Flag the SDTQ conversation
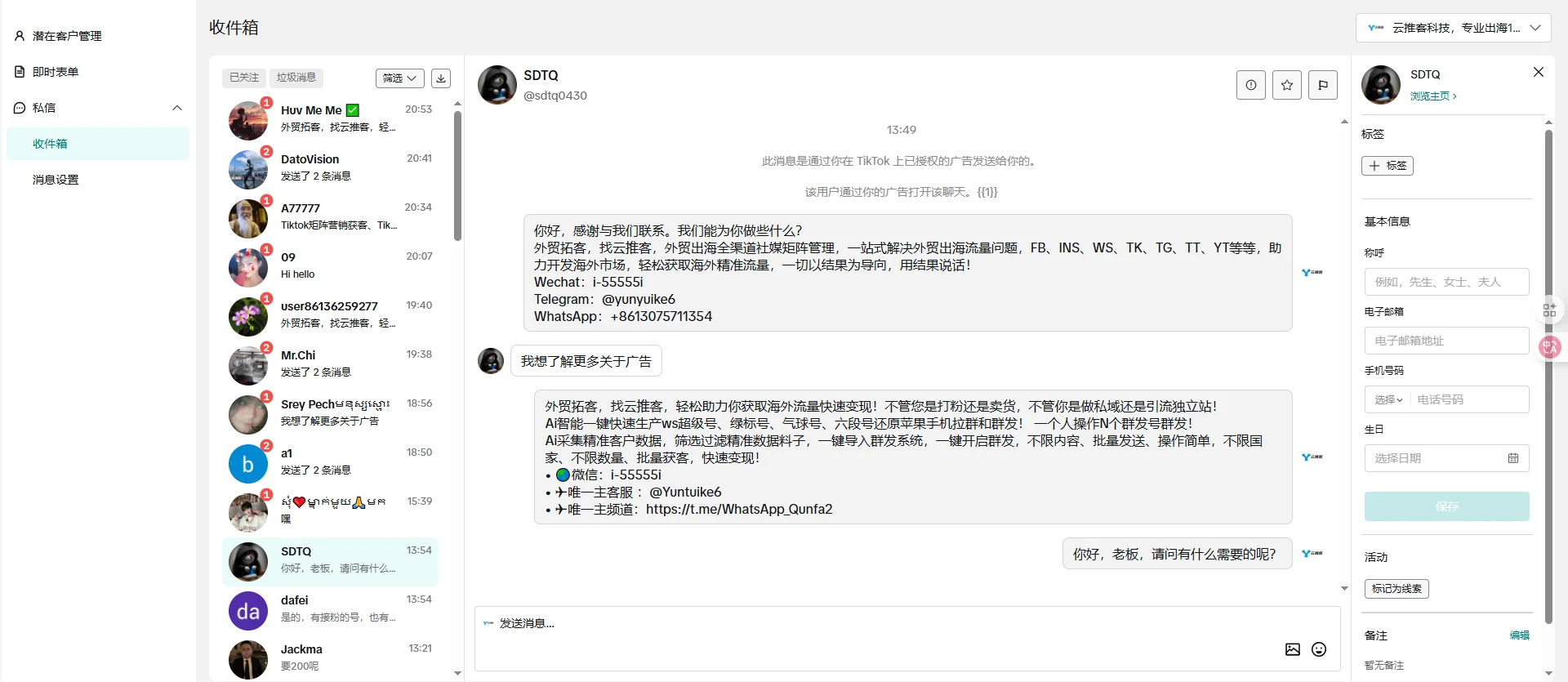Viewport: 1568px width, 682px height. click(x=1323, y=85)
